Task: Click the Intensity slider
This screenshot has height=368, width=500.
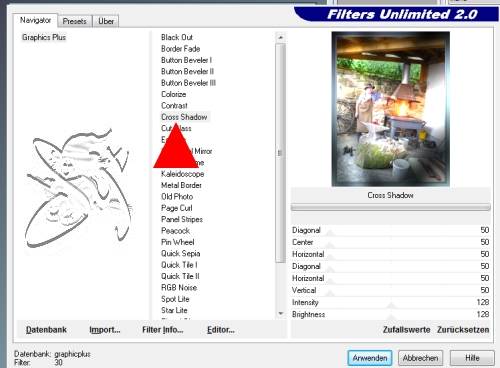Action: [390, 302]
